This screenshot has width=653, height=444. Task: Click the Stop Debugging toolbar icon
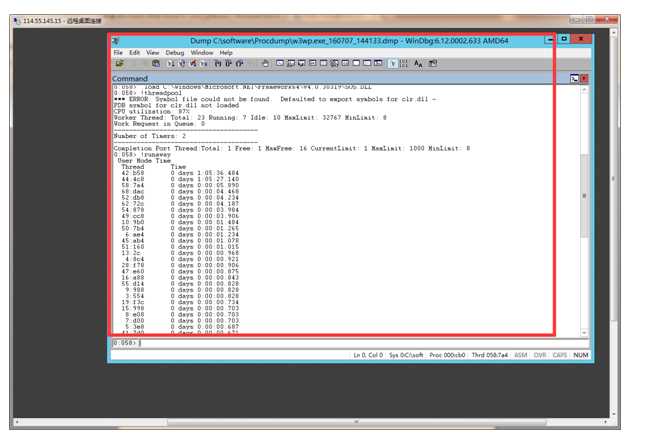(193, 63)
